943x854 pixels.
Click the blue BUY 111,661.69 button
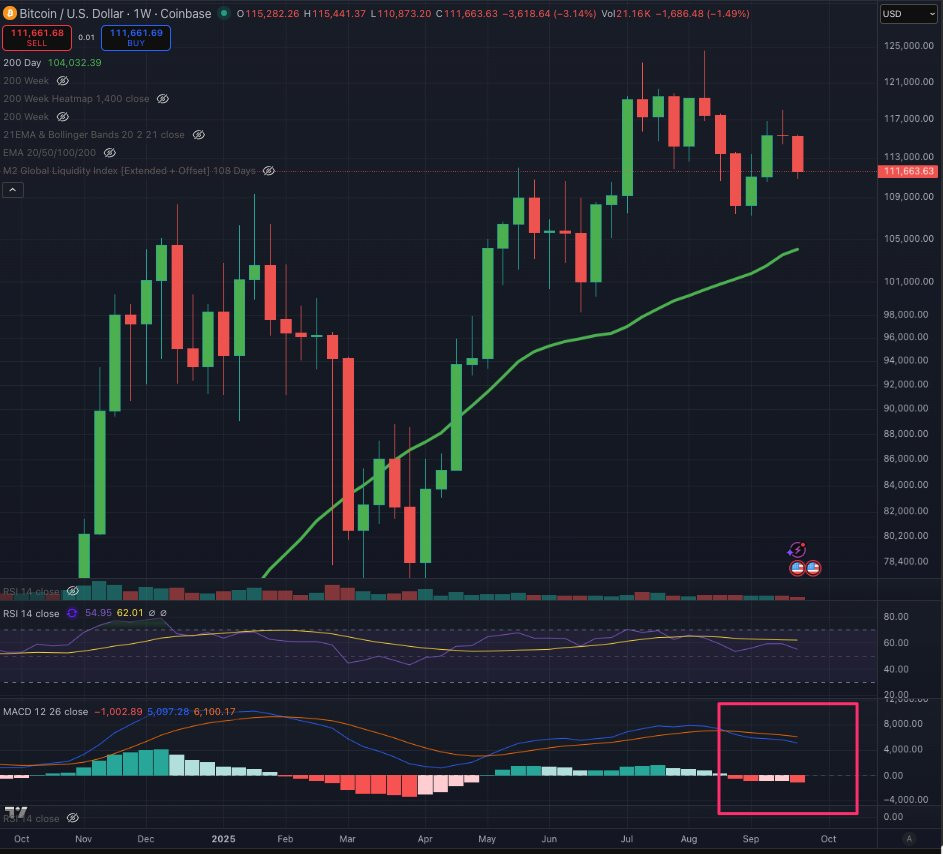pos(136,38)
